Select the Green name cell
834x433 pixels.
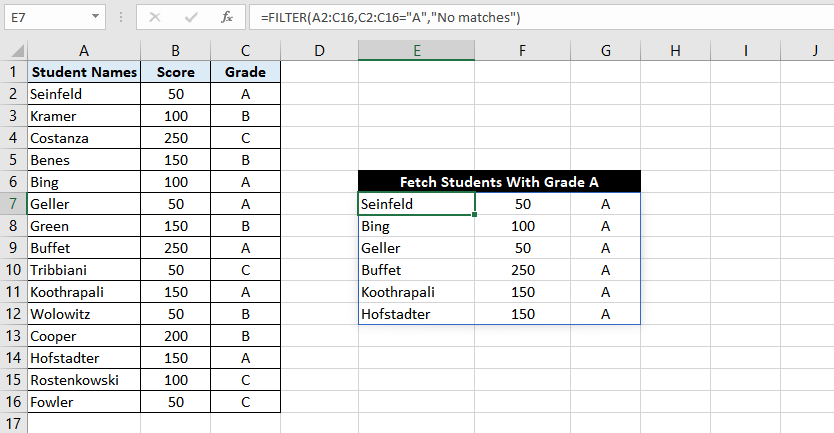click(84, 226)
